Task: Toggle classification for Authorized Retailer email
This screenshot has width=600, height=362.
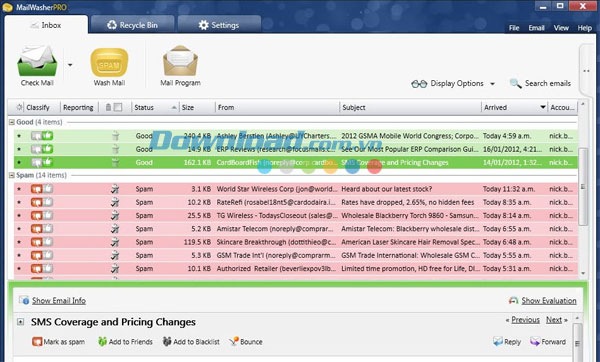Action: point(42,269)
